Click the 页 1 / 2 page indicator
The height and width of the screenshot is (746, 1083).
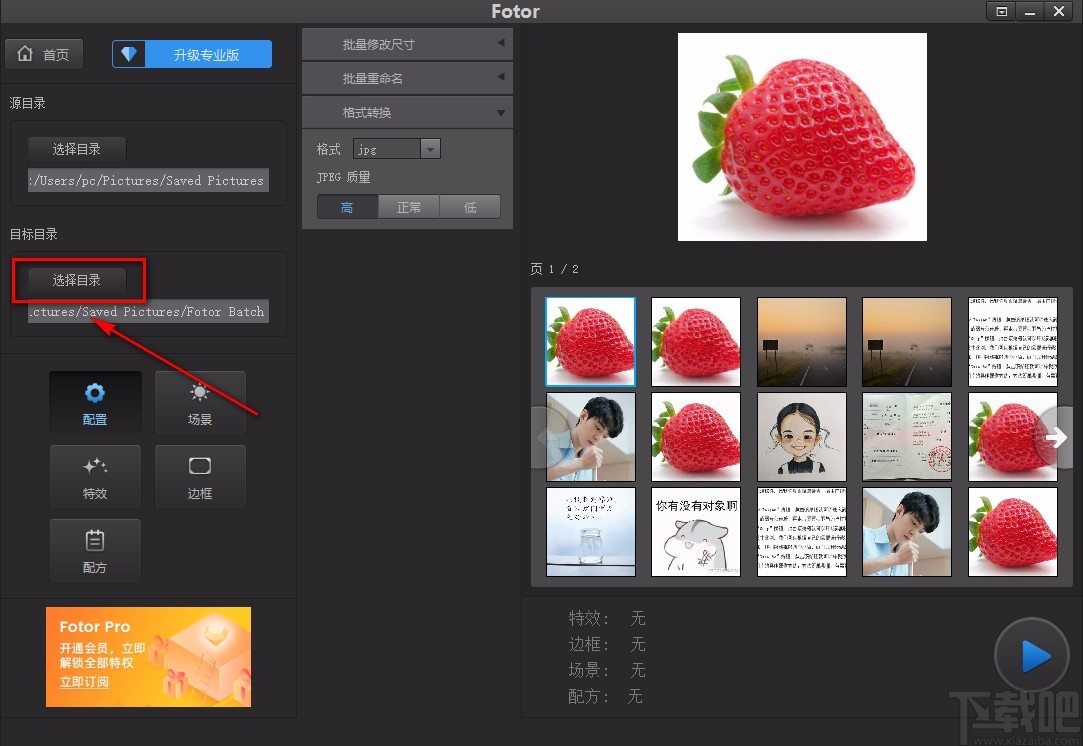pos(554,269)
